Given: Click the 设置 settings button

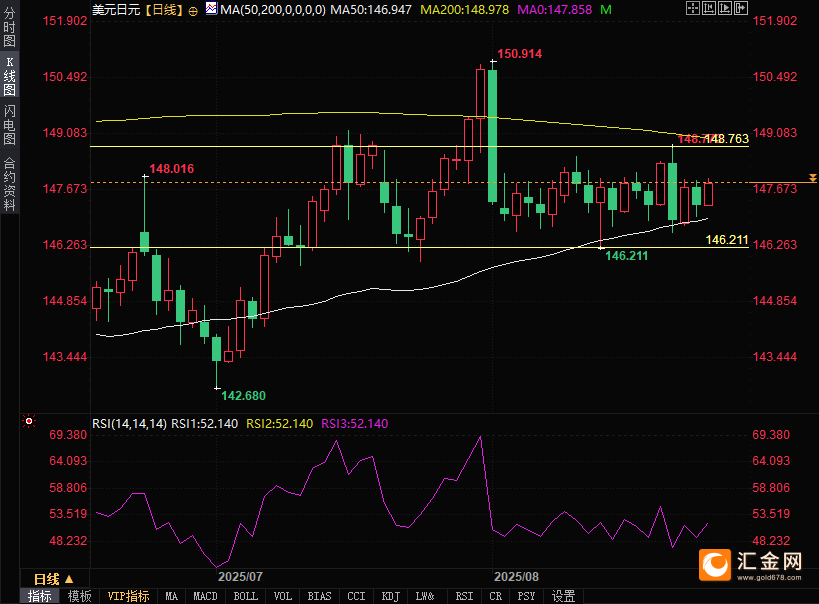Looking at the screenshot, I should (x=563, y=596).
